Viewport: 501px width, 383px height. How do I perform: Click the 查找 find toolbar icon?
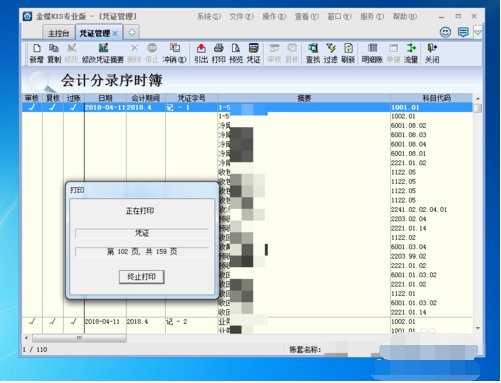tap(313, 53)
